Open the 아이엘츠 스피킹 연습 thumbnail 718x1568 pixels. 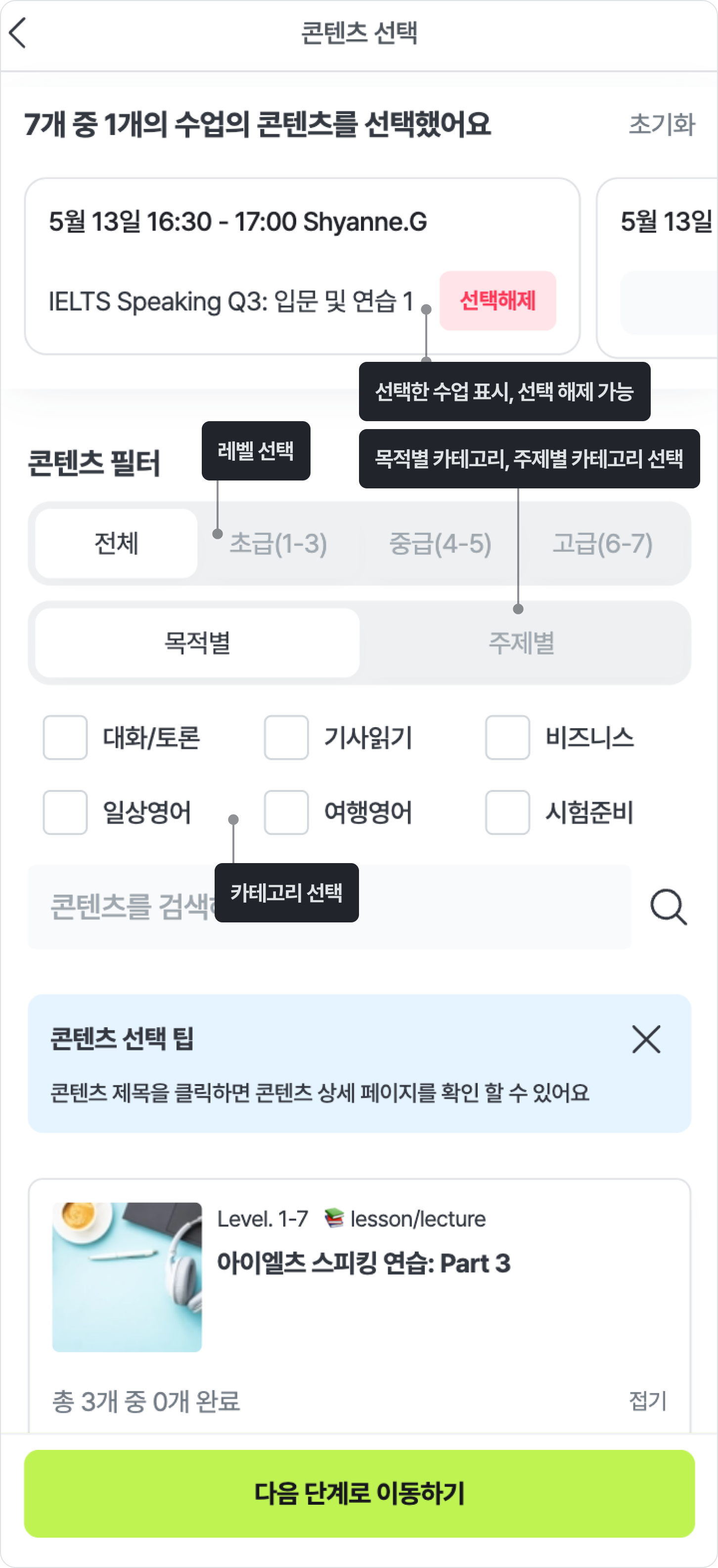[x=127, y=1277]
